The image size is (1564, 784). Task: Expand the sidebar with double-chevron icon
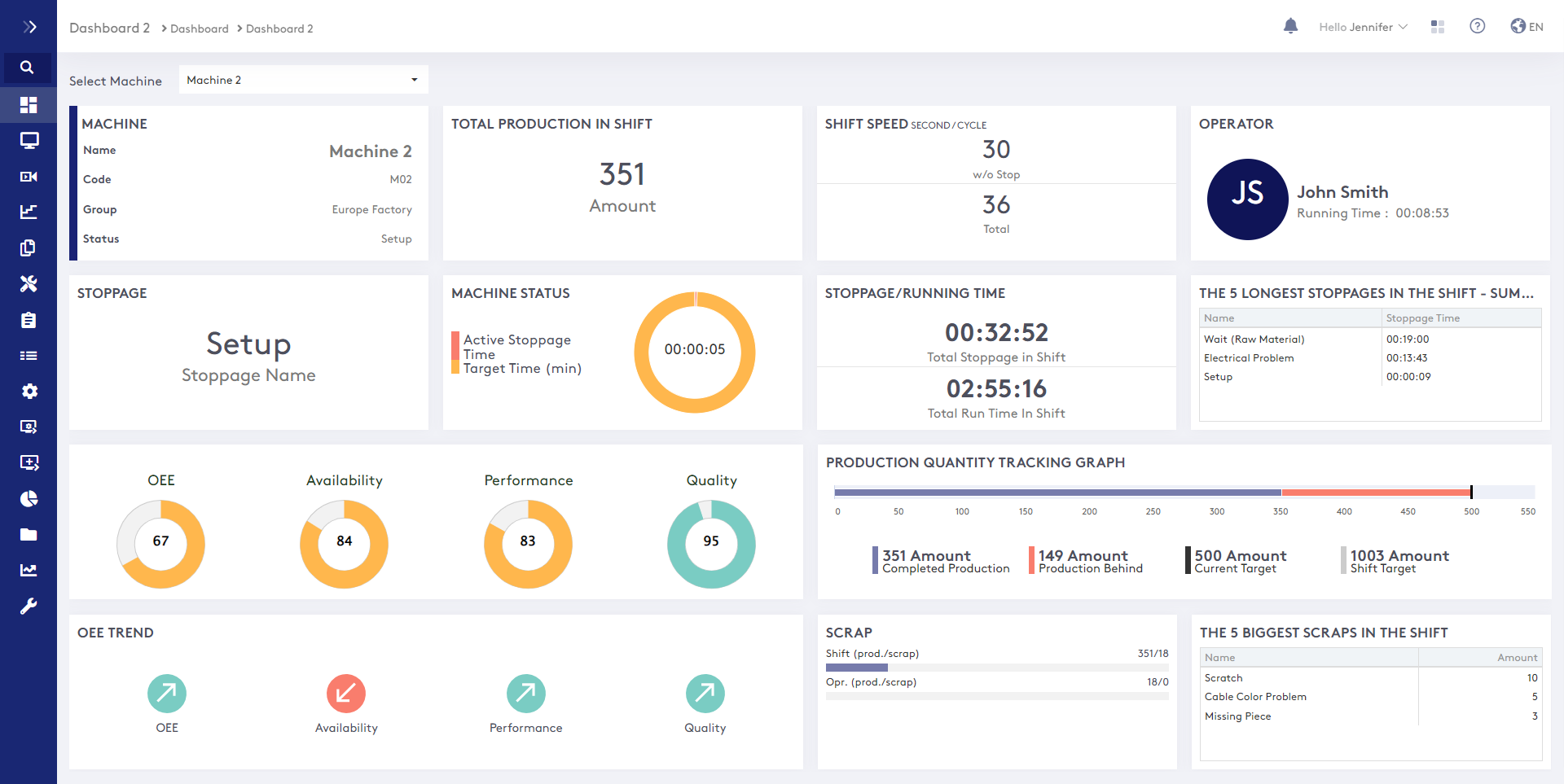coord(29,27)
